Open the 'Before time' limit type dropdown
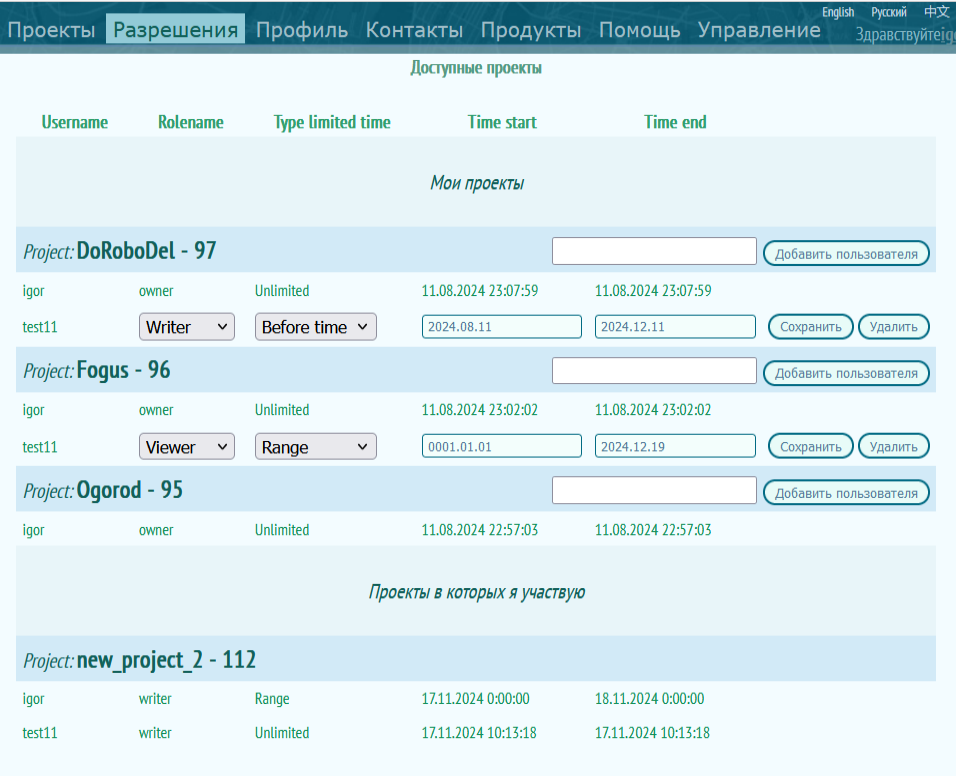 (315, 327)
